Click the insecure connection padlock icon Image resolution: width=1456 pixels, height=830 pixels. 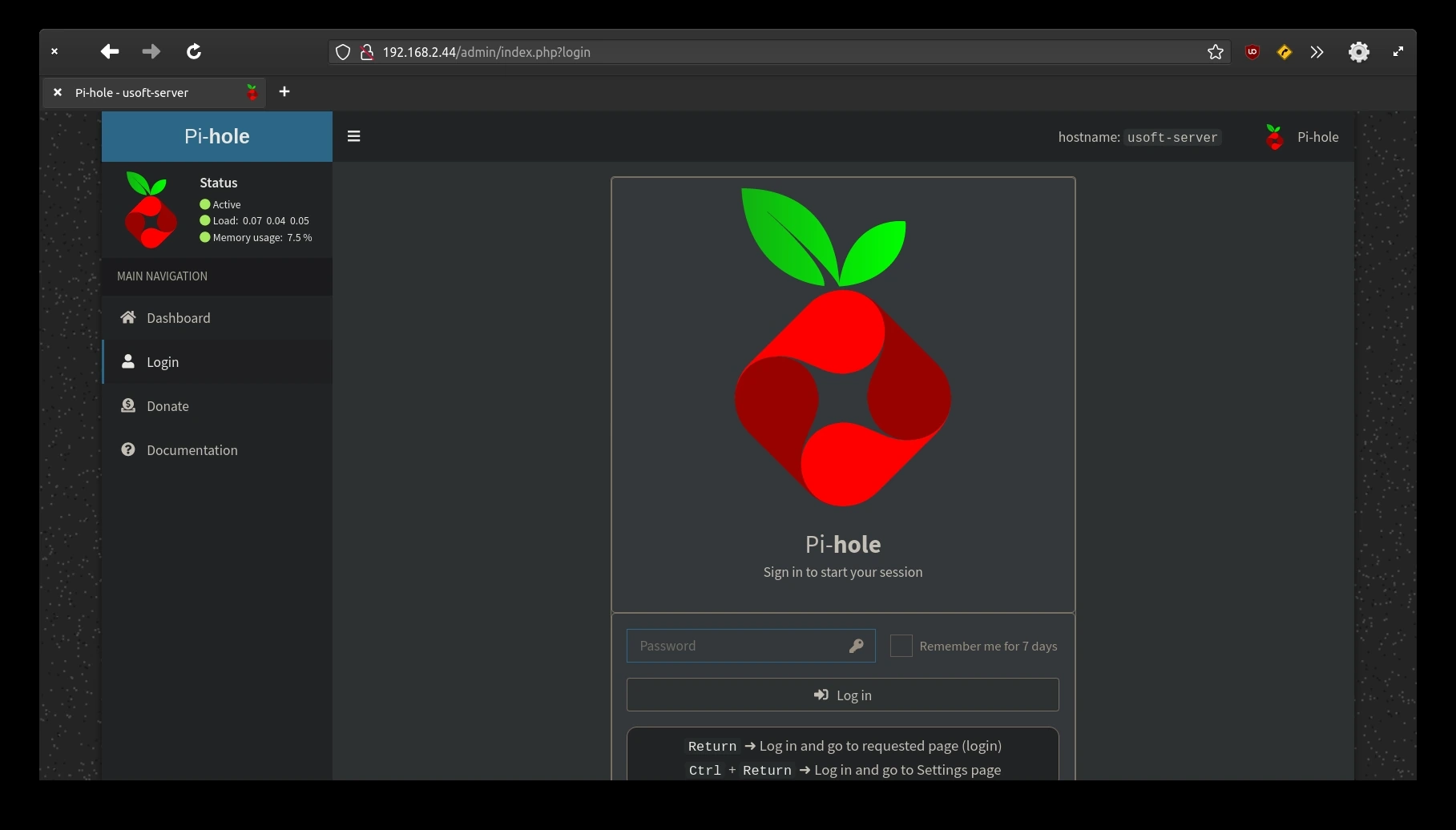pyautogui.click(x=367, y=52)
